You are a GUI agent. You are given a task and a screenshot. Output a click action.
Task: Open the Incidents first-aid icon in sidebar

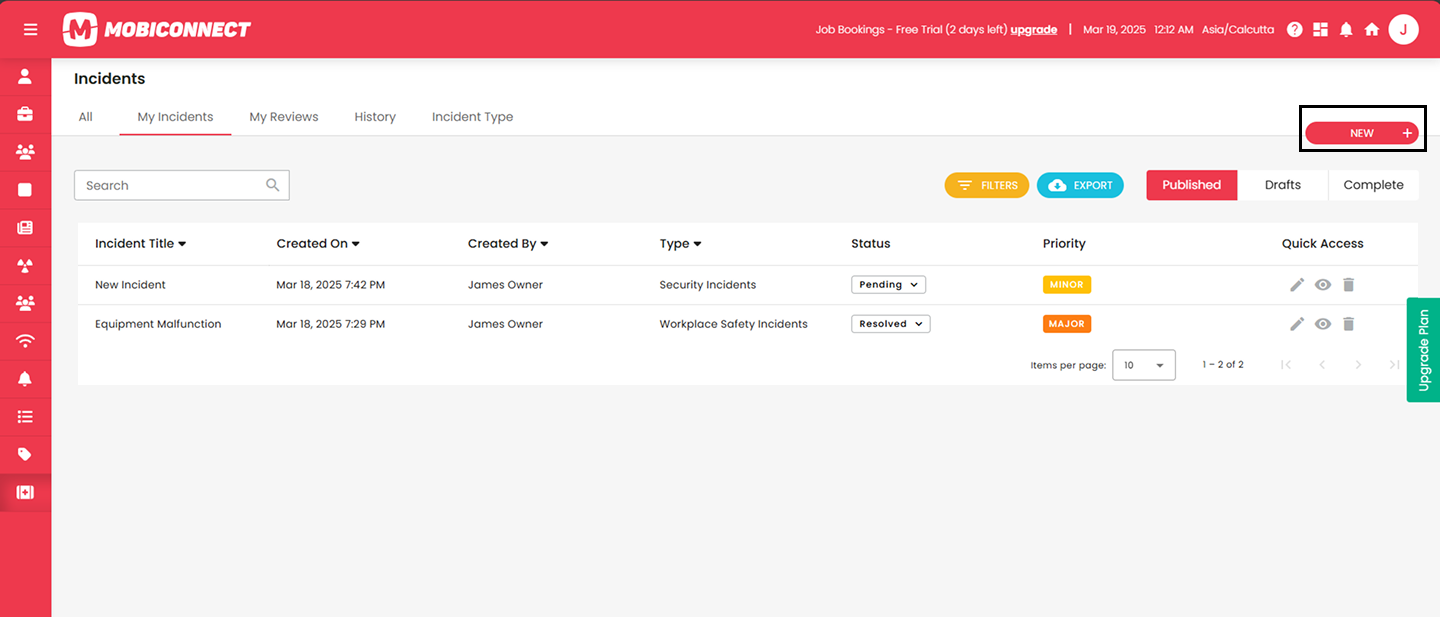tap(25, 492)
